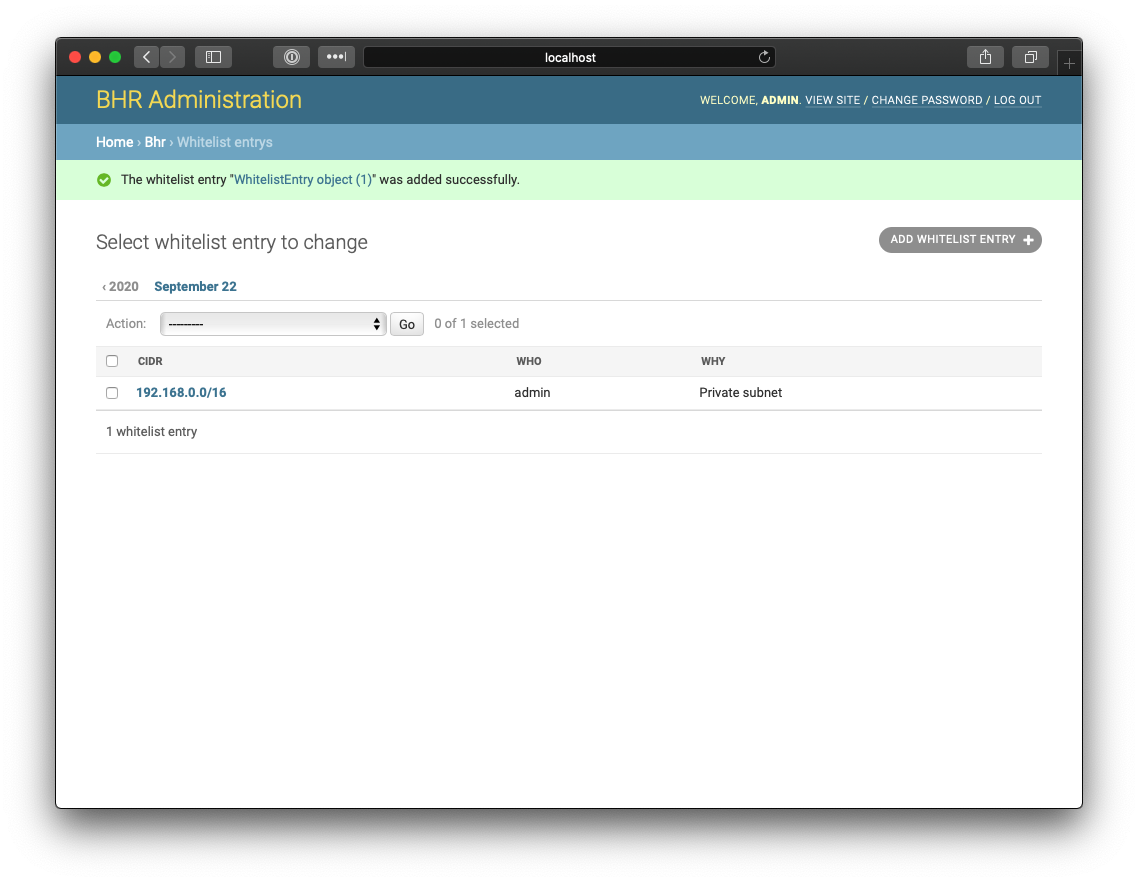Image resolution: width=1138 pixels, height=882 pixels.
Task: Click the WHO column header
Action: 529,362
